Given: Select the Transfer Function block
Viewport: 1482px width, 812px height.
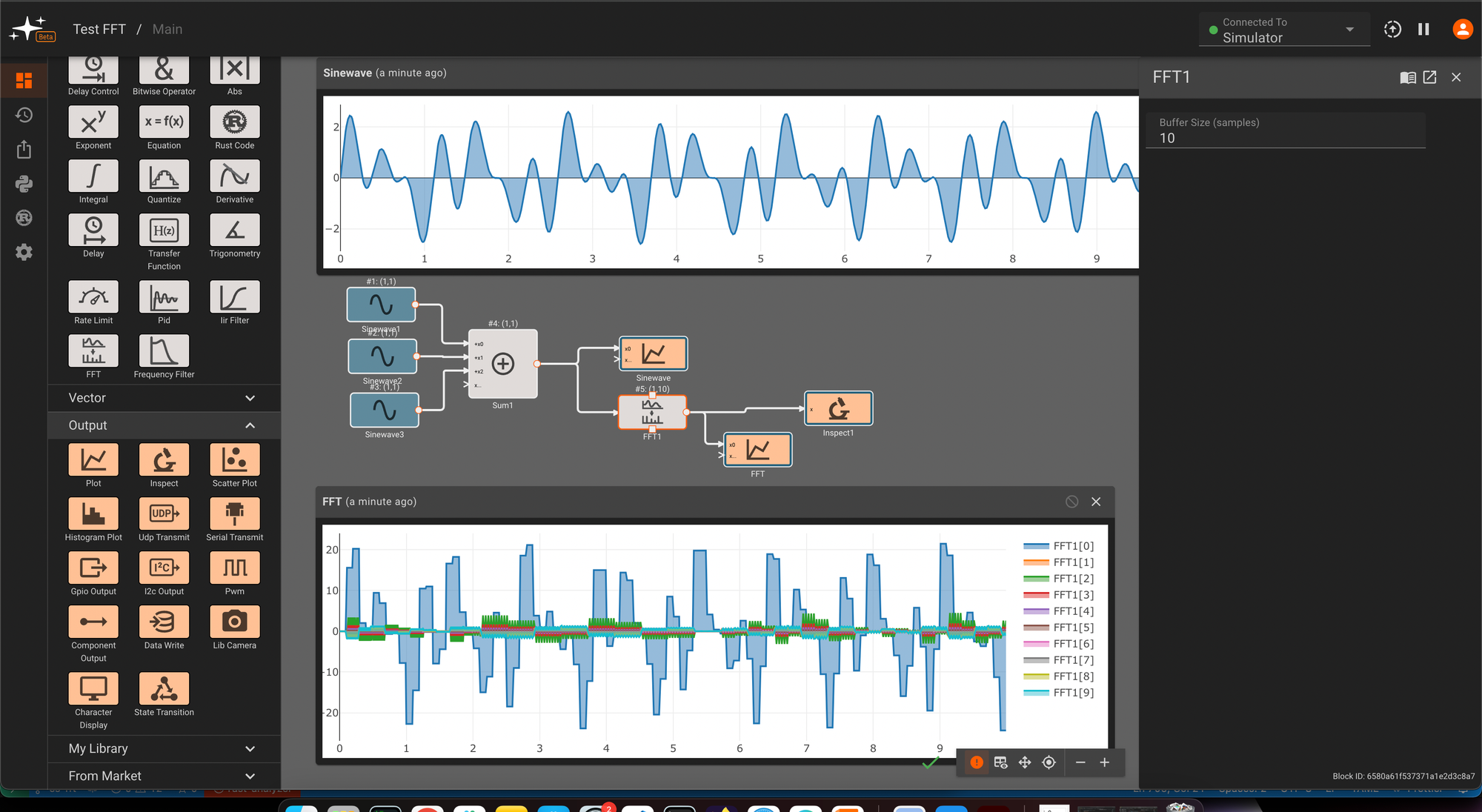Looking at the screenshot, I should click(x=164, y=230).
